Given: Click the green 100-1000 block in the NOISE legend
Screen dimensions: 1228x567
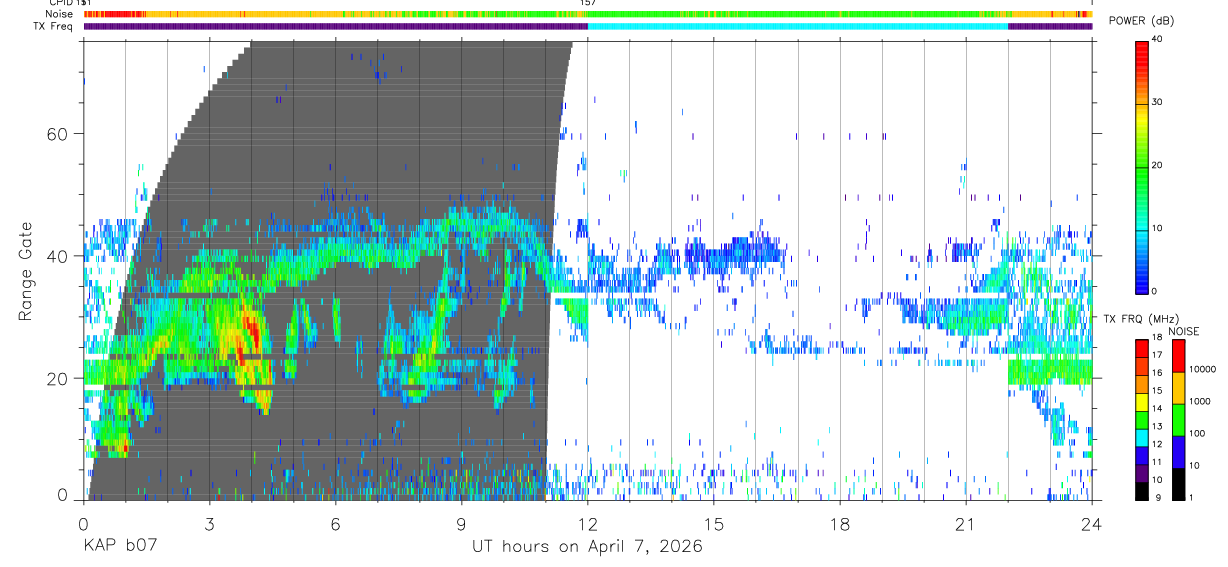Looking at the screenshot, I should tap(1178, 418).
